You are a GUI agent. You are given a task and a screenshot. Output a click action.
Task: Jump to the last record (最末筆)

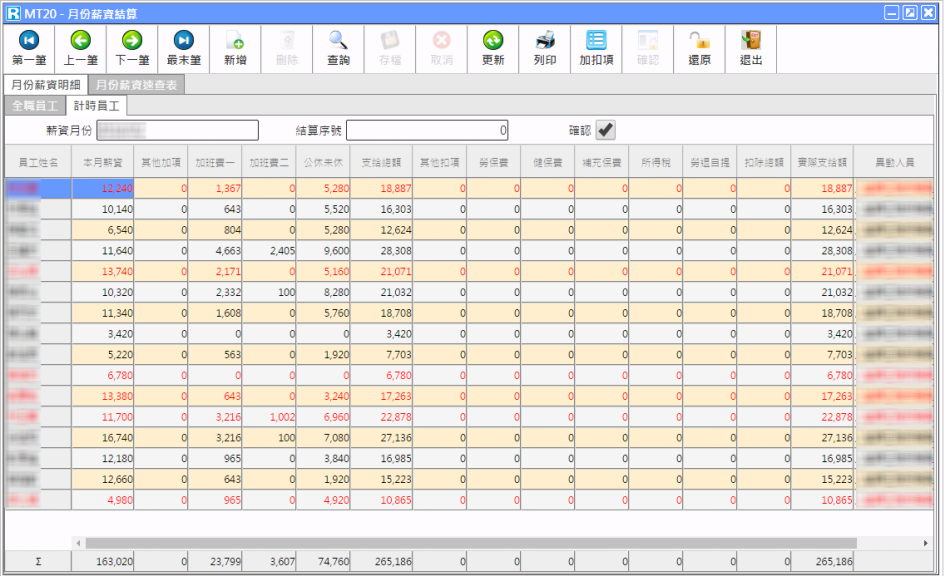click(184, 48)
